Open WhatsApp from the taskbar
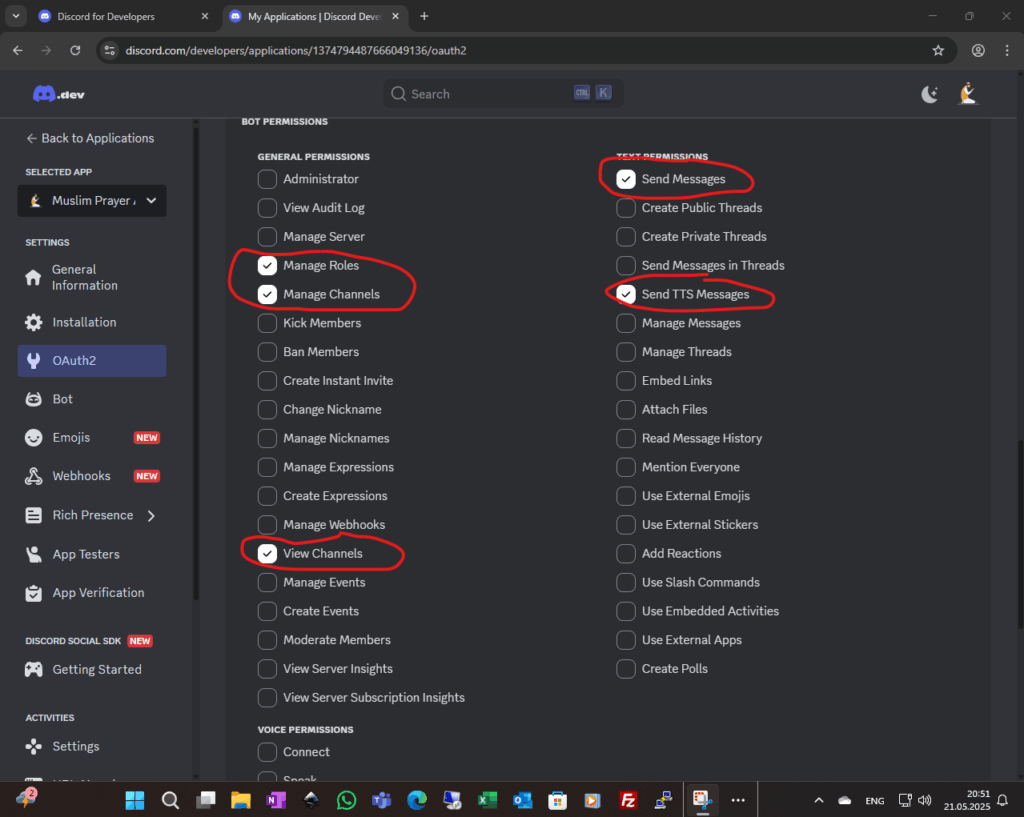 (346, 800)
